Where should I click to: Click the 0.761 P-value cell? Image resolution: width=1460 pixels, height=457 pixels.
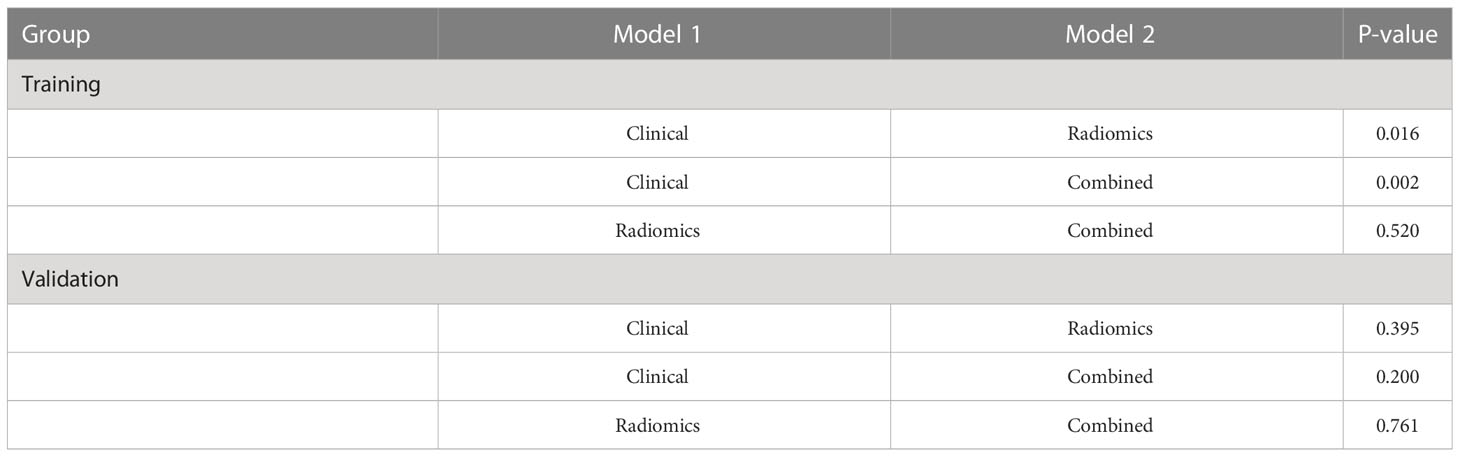coord(1397,425)
